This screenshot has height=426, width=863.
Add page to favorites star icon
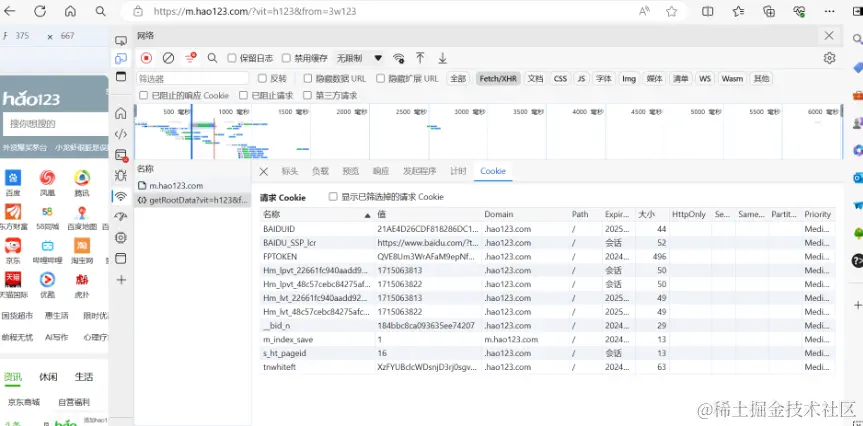tap(671, 11)
